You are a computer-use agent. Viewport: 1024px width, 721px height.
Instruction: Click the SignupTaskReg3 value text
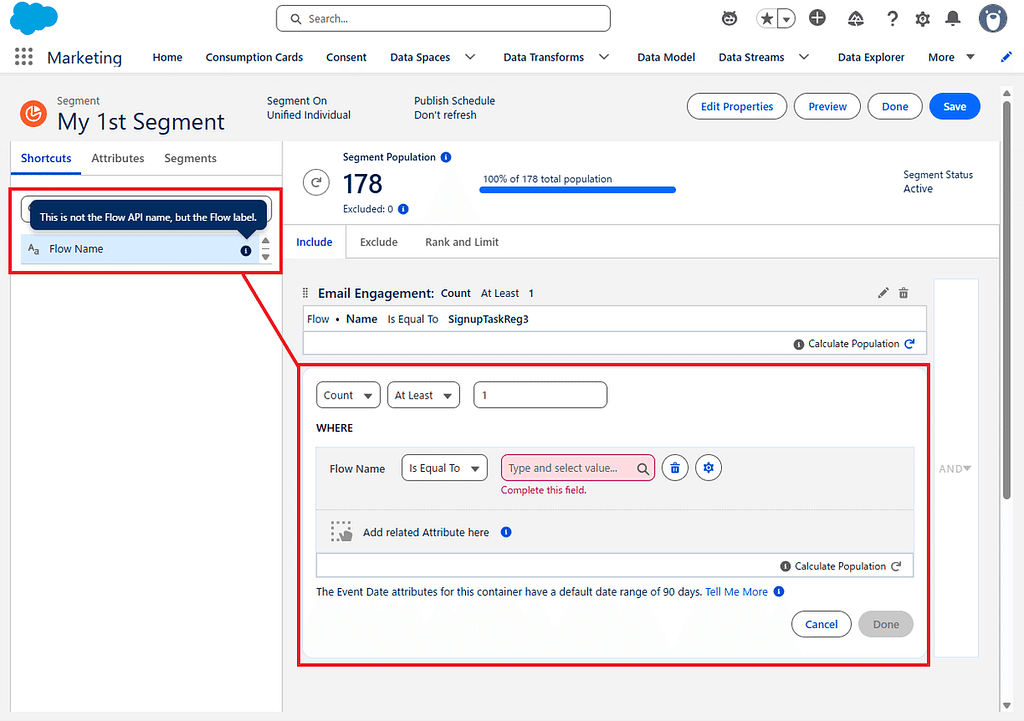pos(488,319)
